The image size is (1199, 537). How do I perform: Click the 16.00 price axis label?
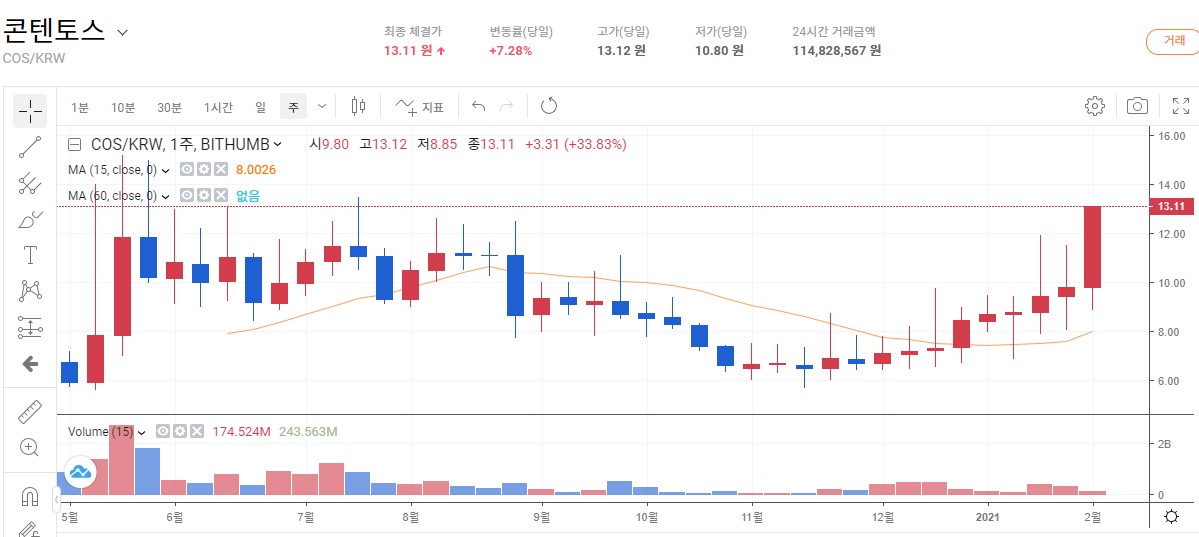point(1171,136)
